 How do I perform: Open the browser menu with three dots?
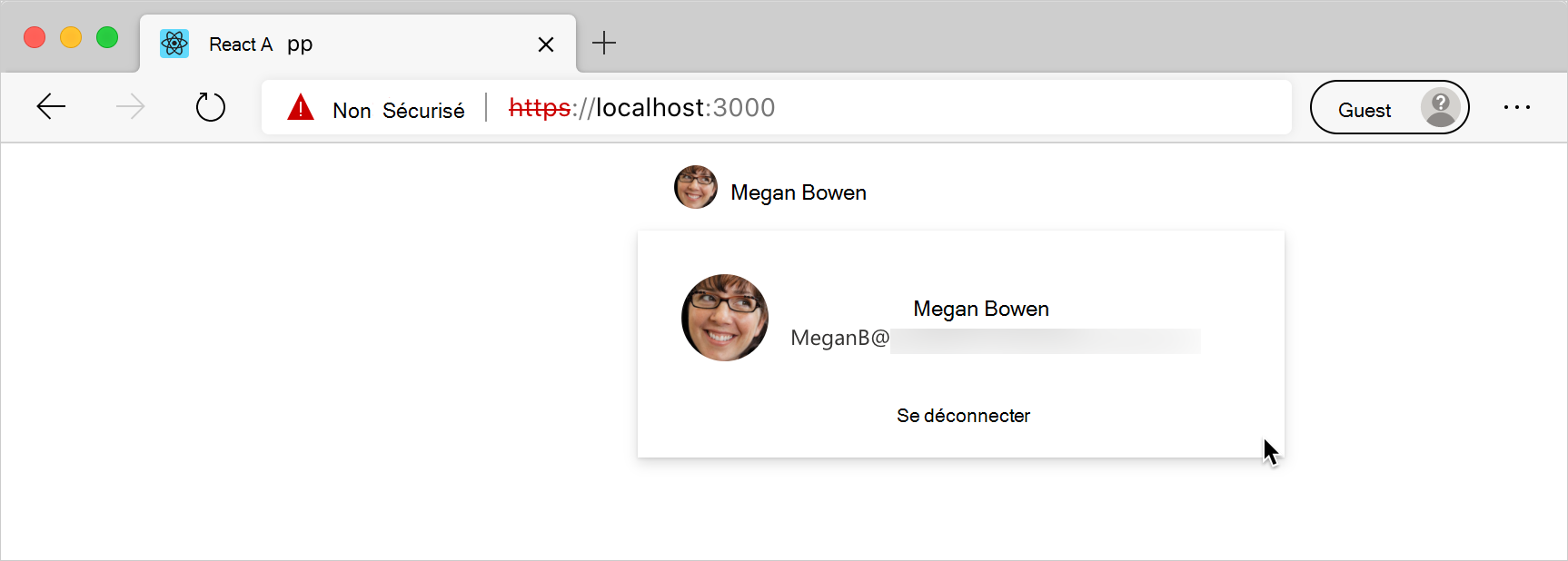click(x=1516, y=107)
